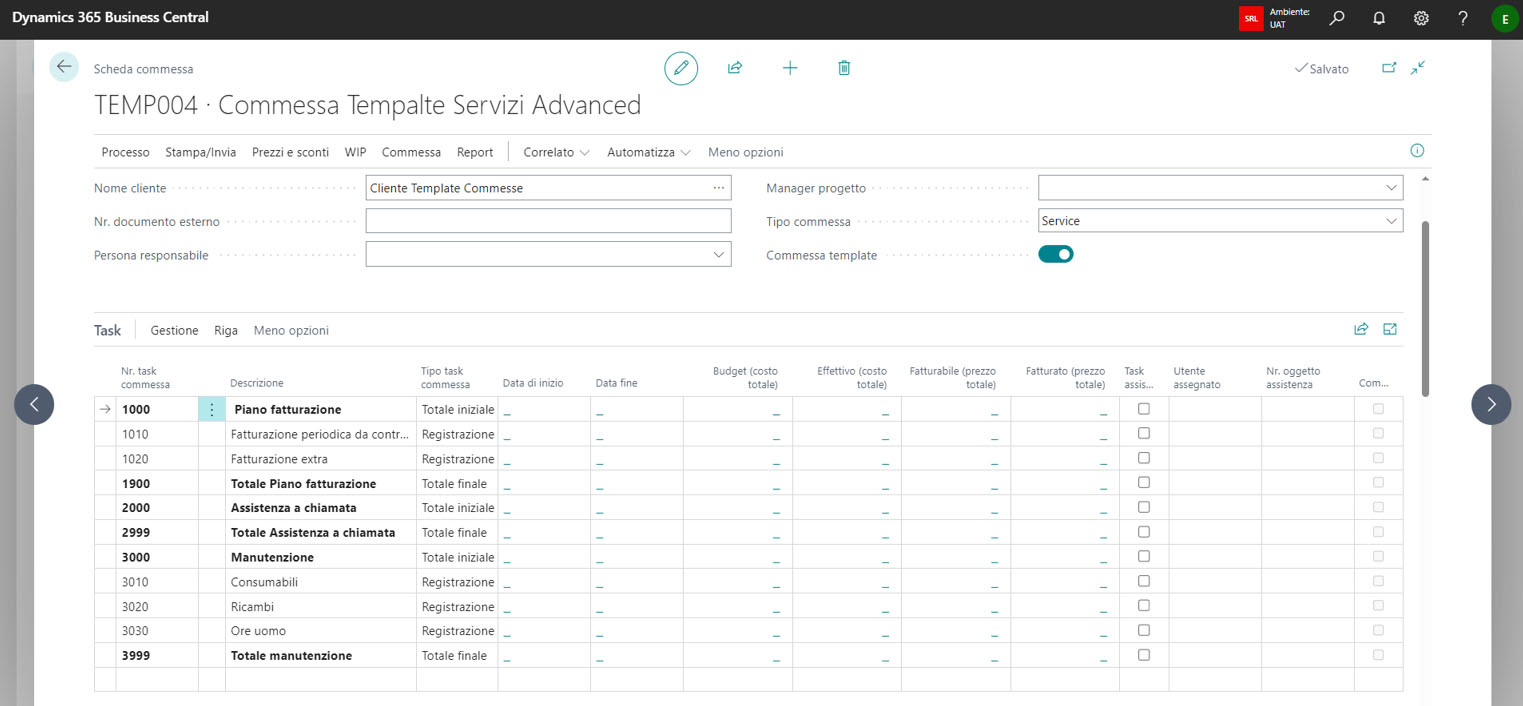Click the Task subpage heading

click(107, 330)
